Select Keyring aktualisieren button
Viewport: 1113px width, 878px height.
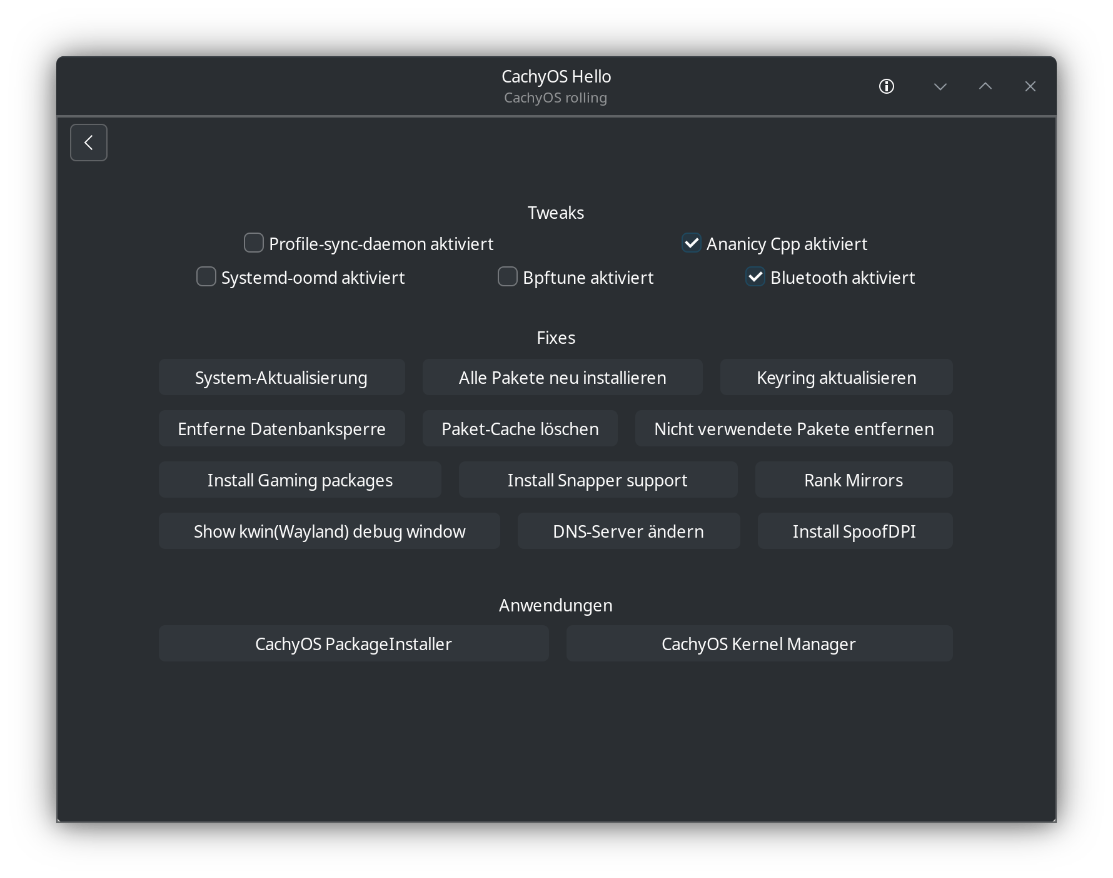[x=836, y=378]
